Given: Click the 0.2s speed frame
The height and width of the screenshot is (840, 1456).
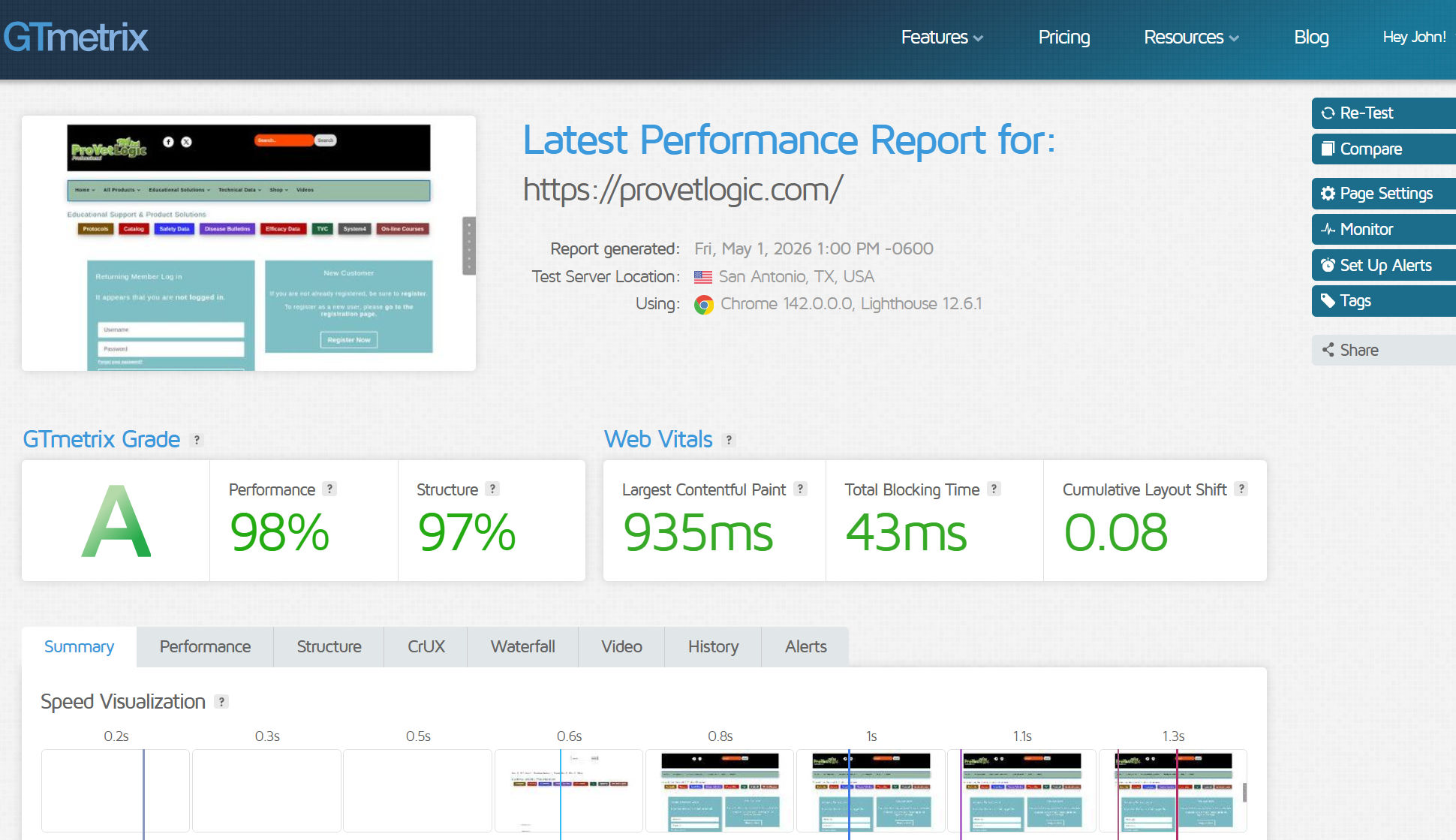Looking at the screenshot, I should (x=116, y=790).
